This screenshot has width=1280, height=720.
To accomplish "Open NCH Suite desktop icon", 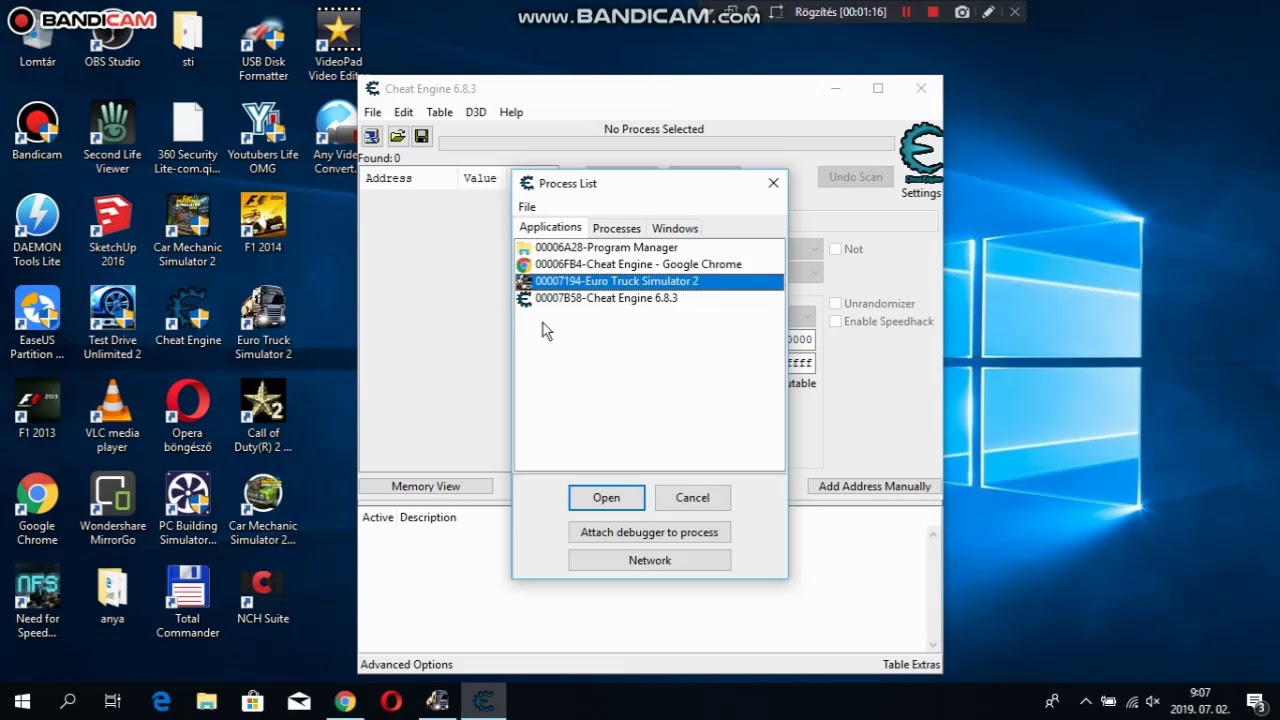I will pos(263,596).
